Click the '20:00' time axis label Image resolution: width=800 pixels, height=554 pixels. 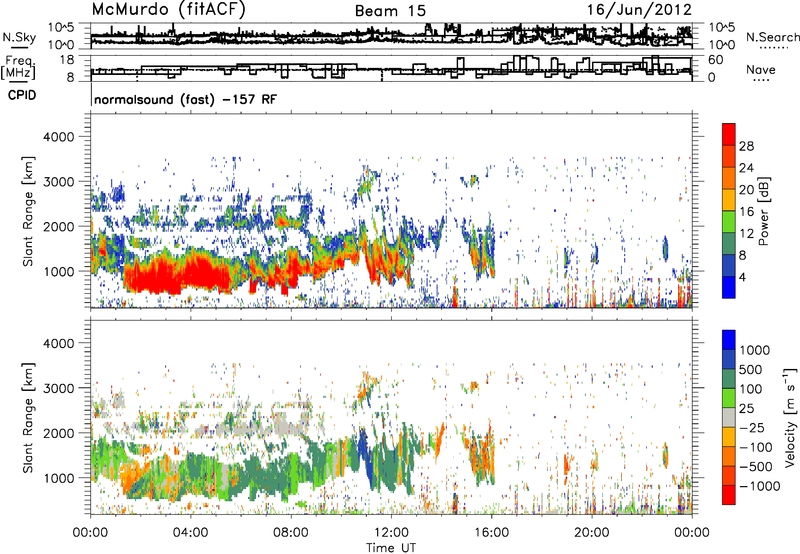click(592, 533)
